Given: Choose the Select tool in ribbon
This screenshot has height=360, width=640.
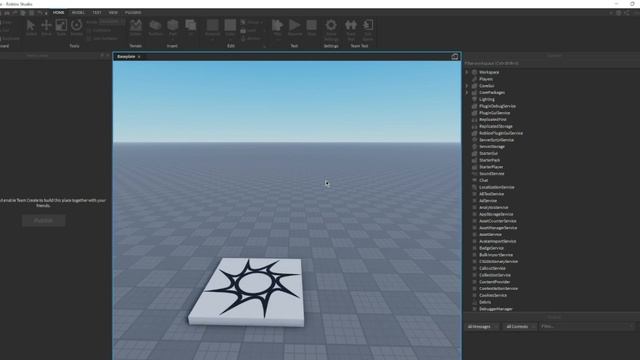Looking at the screenshot, I should [31, 28].
